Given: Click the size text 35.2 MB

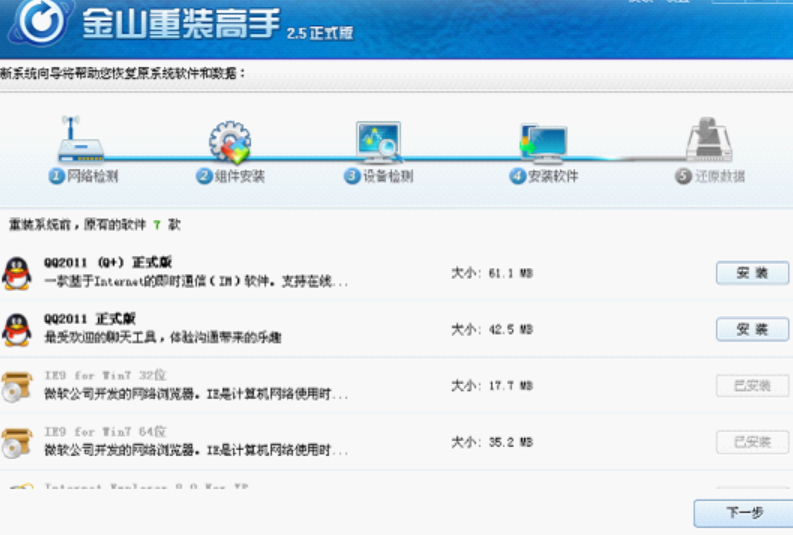Looking at the screenshot, I should [510, 442].
